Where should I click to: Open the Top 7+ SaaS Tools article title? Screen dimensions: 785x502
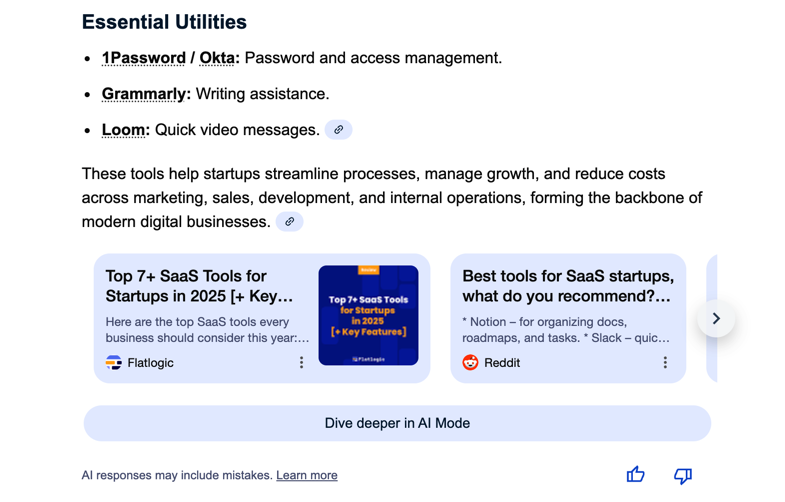(200, 286)
